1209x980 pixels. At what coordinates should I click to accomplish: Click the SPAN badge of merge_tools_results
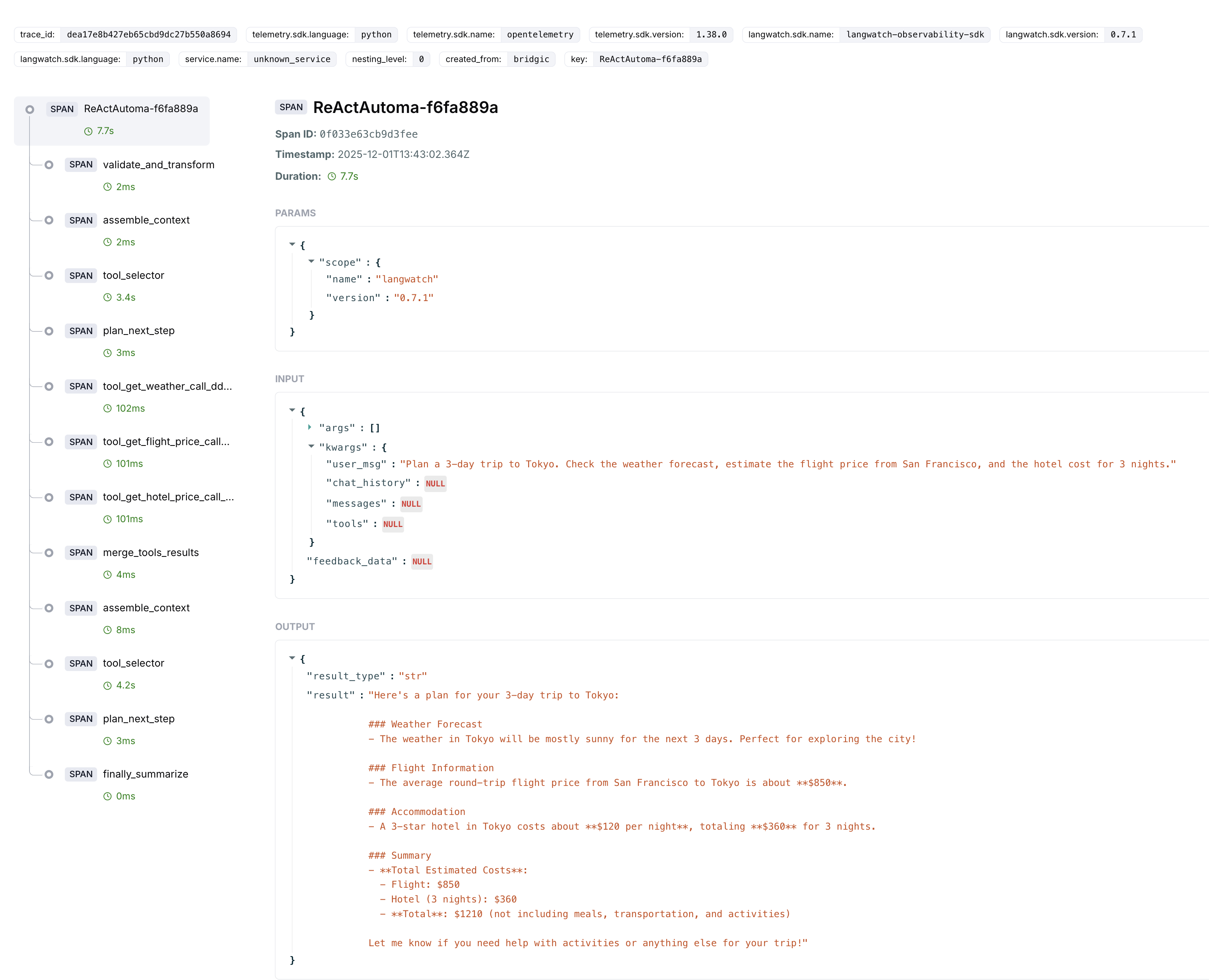[x=81, y=553]
